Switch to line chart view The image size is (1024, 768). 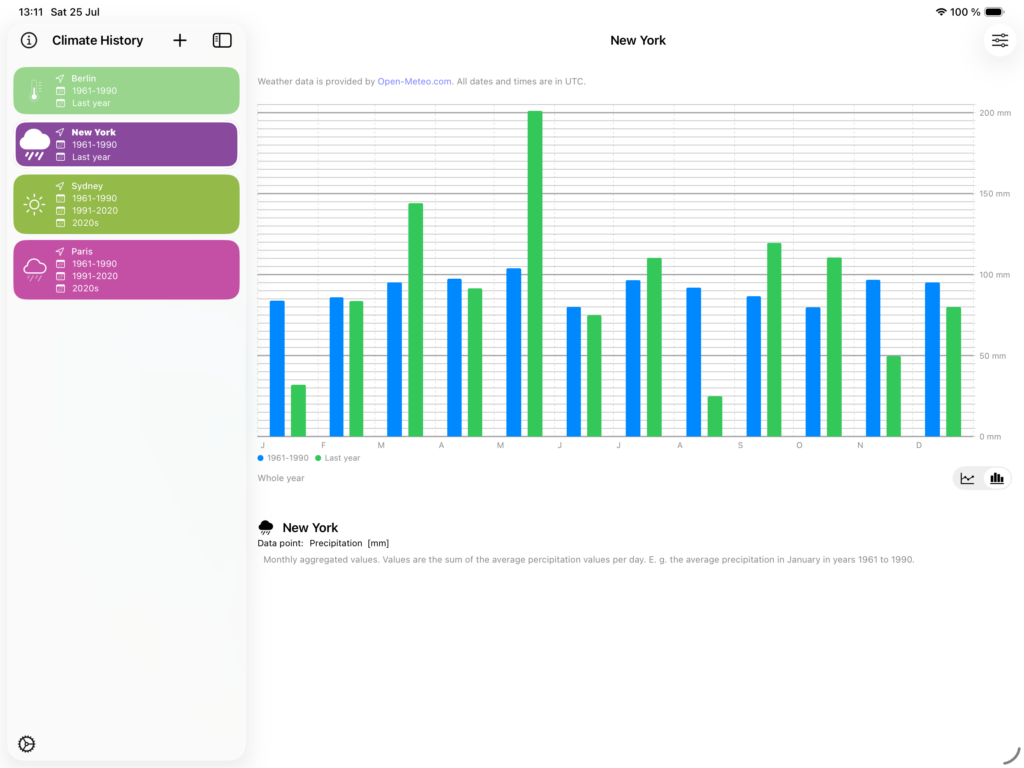(x=967, y=478)
